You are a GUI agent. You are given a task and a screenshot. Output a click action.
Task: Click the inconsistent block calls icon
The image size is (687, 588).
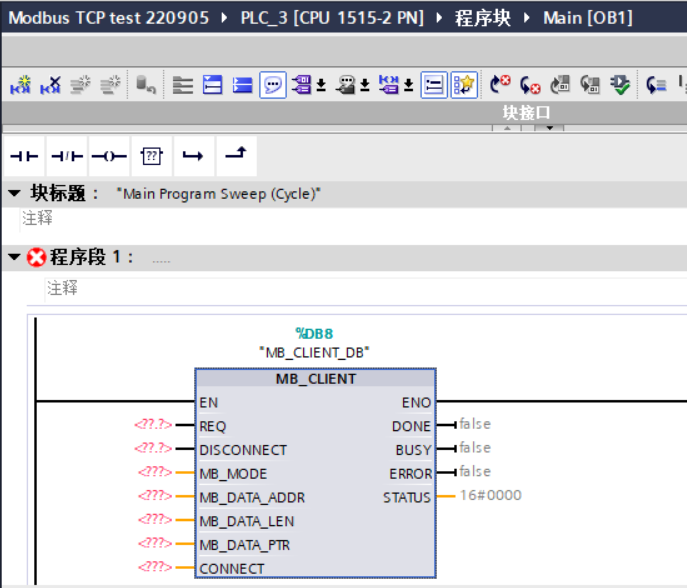click(590, 85)
